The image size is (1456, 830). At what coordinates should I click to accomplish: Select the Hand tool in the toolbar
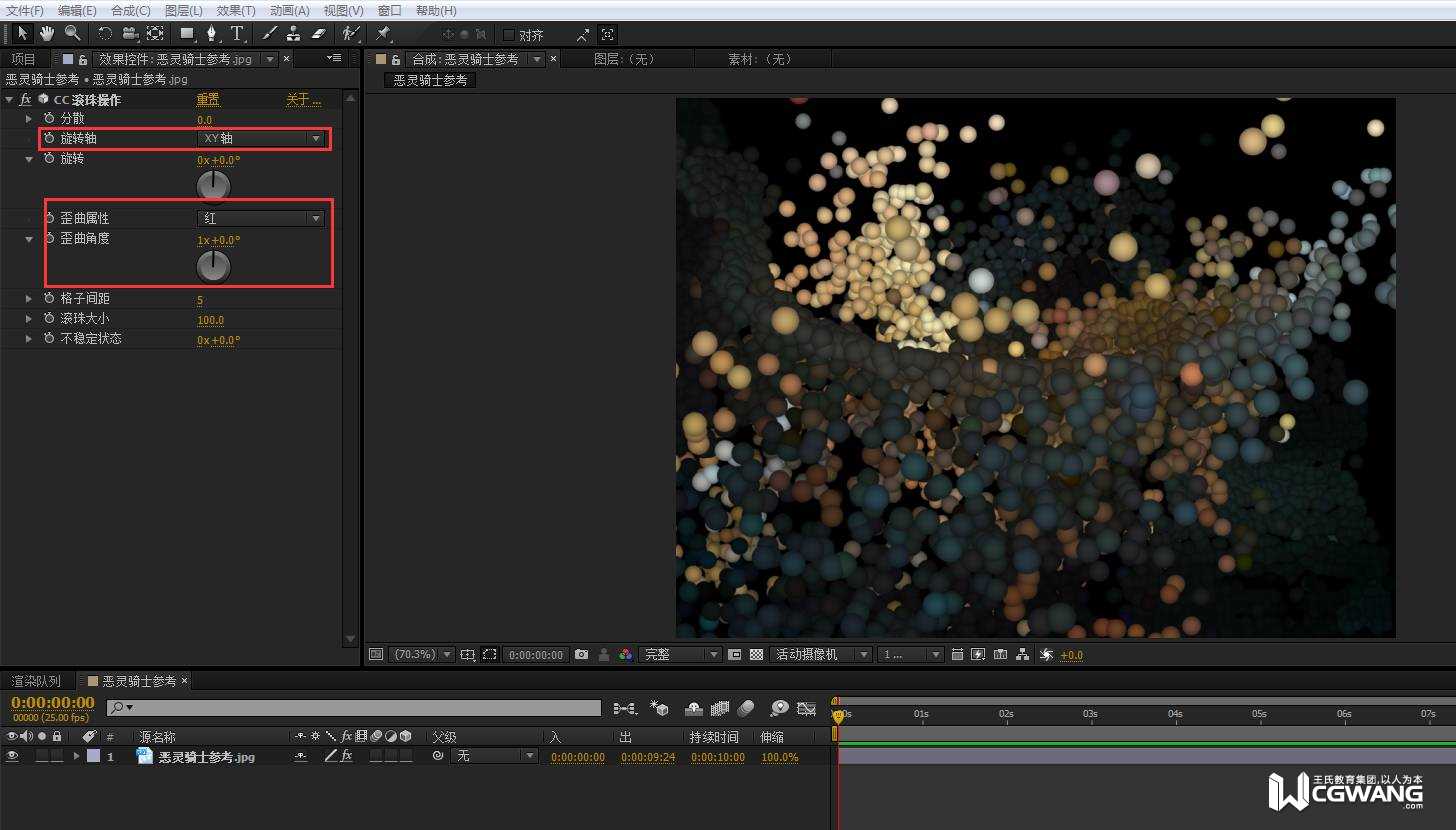tap(47, 33)
